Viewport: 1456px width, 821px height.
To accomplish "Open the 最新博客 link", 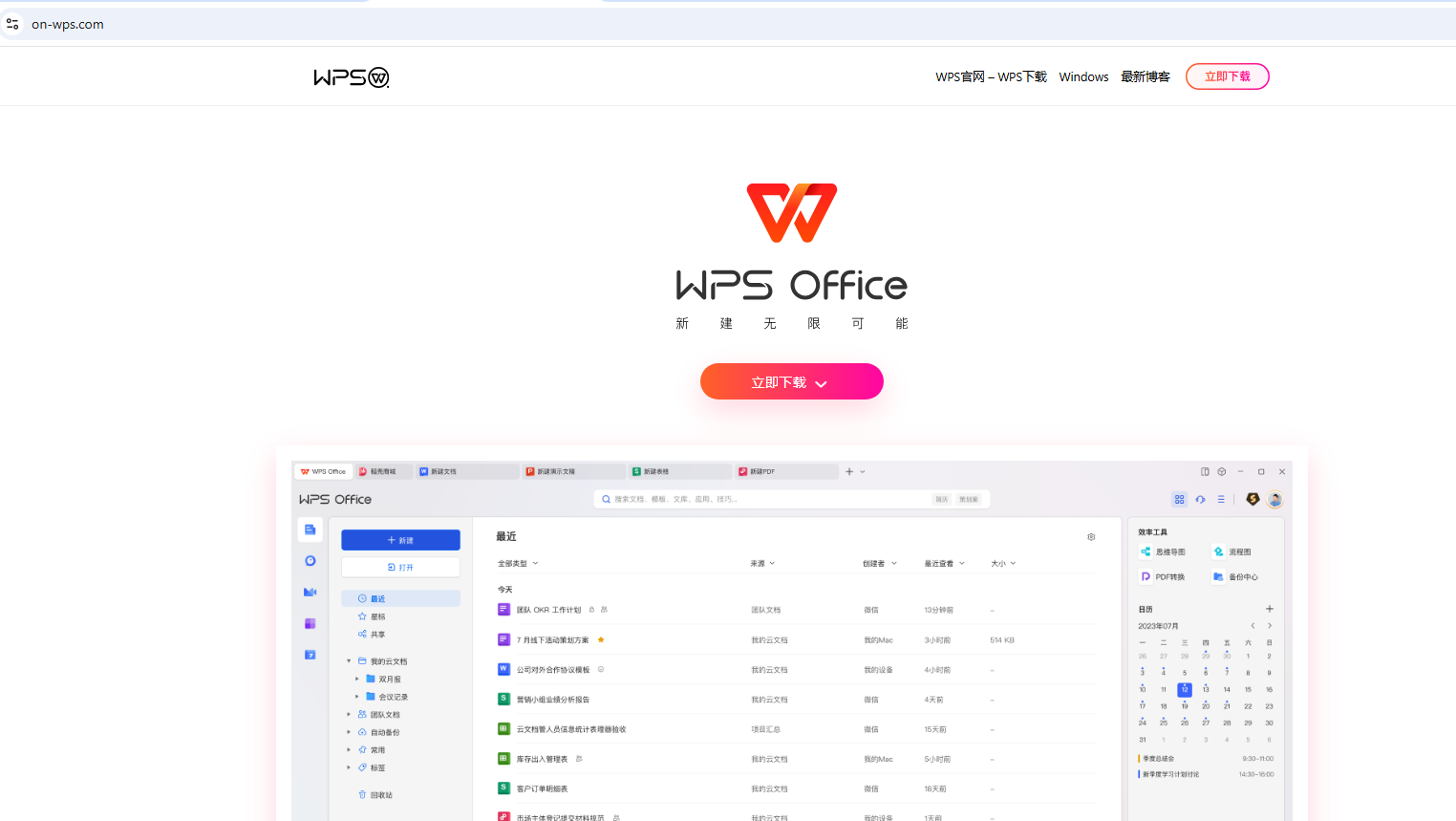I will [1145, 76].
